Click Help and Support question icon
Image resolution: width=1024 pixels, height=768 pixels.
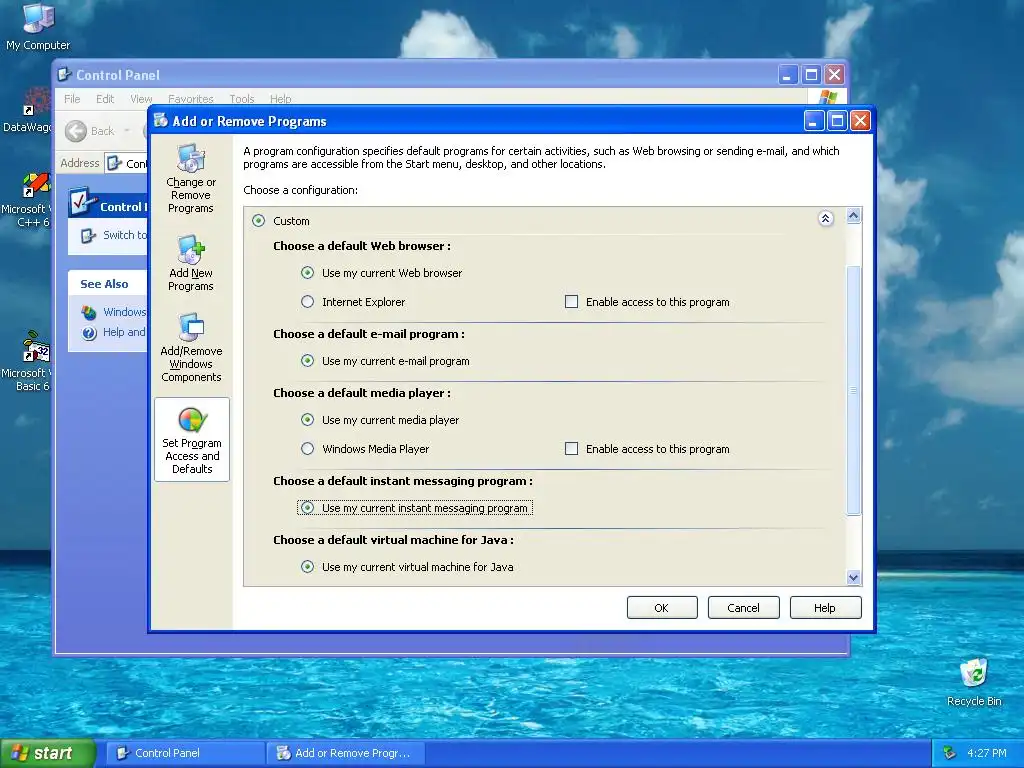tap(89, 332)
